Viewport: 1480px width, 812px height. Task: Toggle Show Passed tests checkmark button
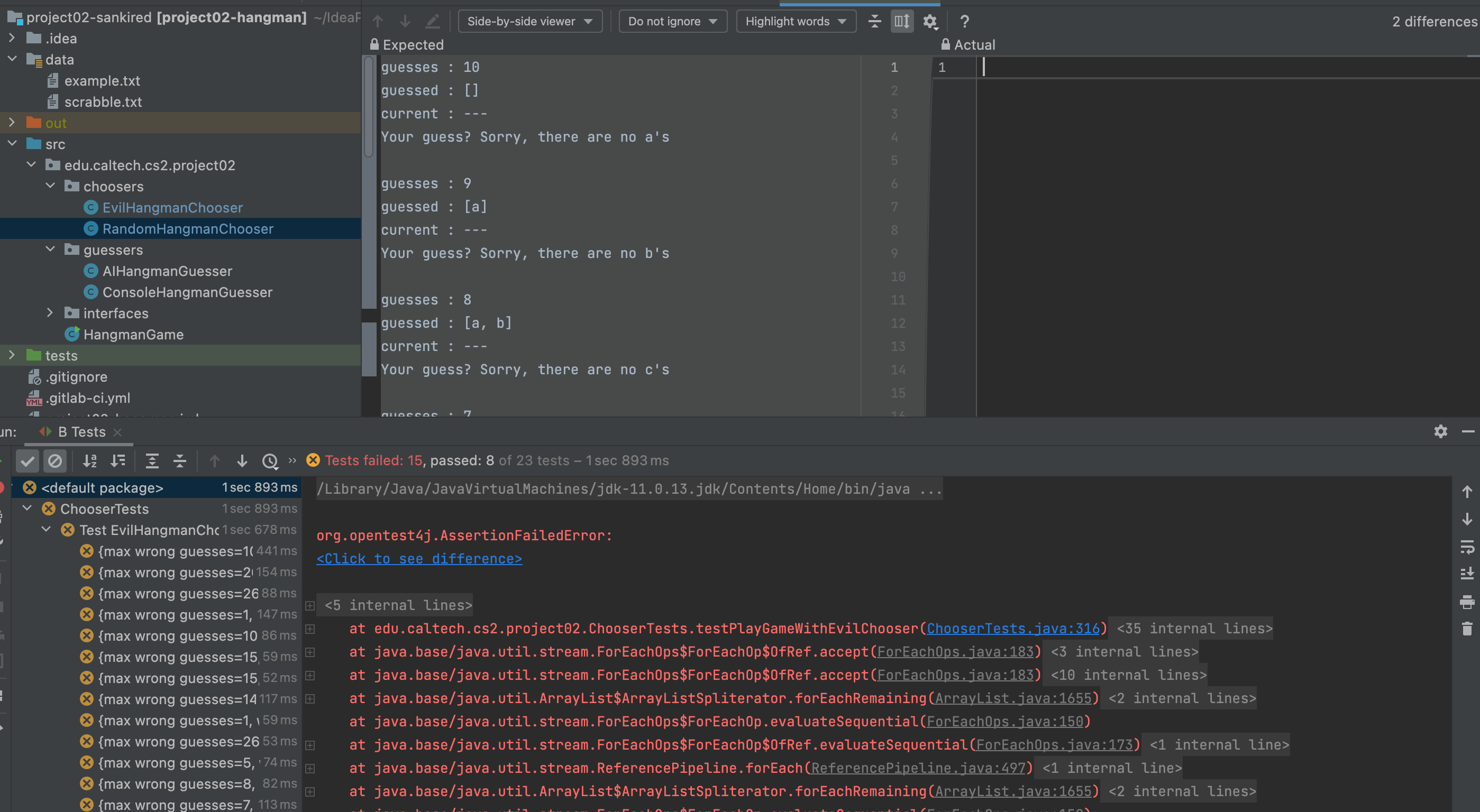tap(27, 460)
